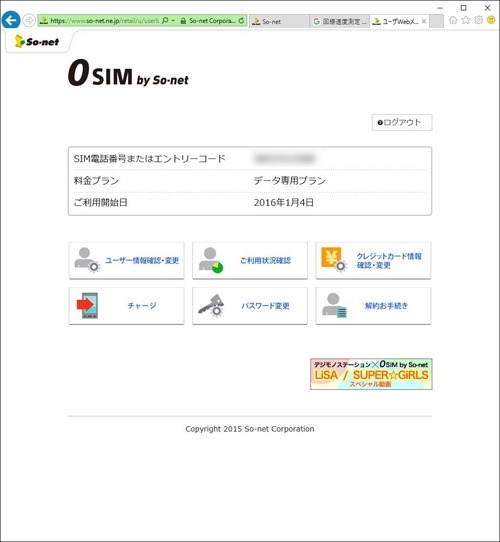
Task: Open ユーザー情報確認・変更
Action: (x=127, y=260)
